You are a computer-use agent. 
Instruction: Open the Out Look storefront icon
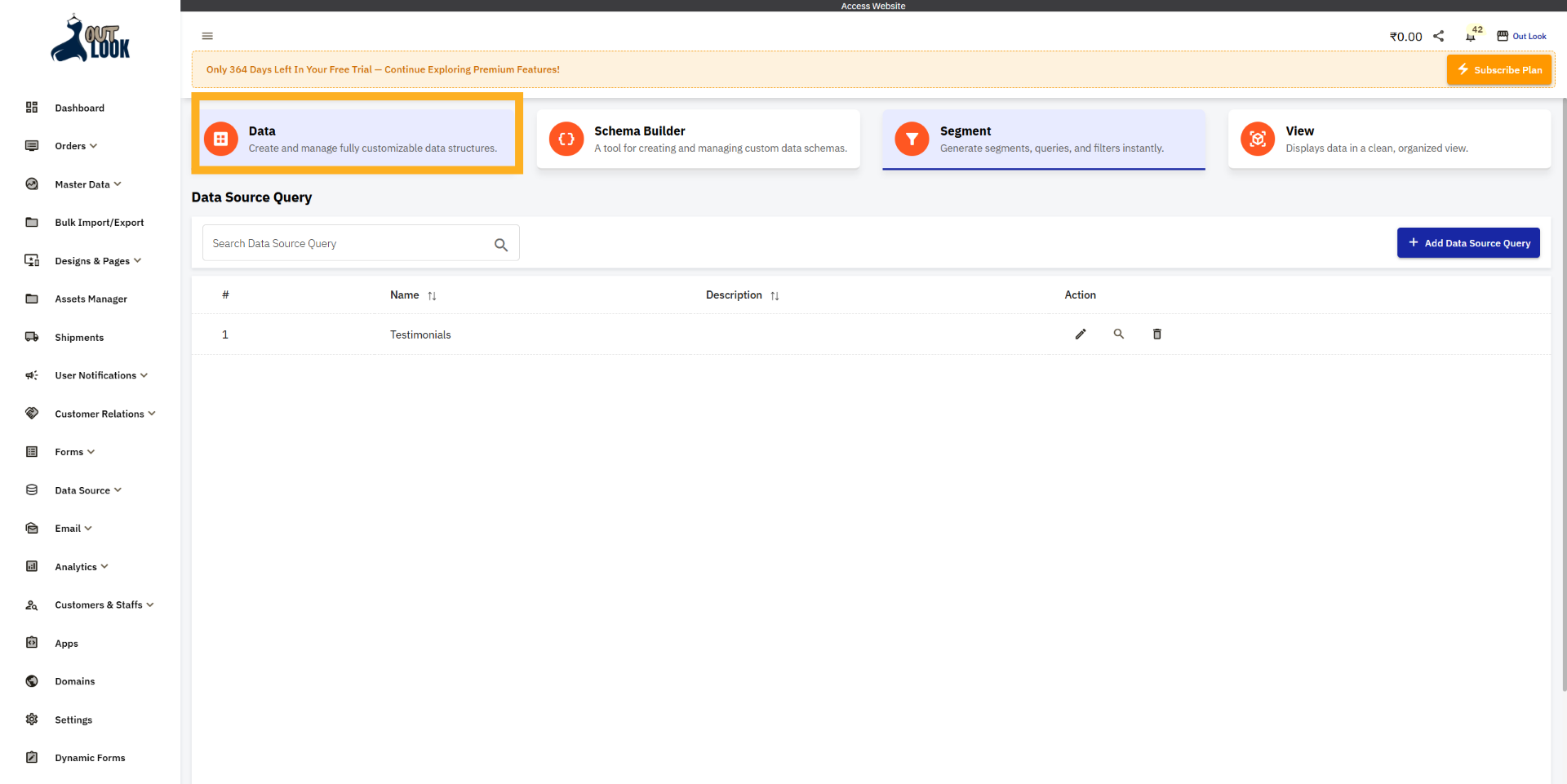(1503, 34)
